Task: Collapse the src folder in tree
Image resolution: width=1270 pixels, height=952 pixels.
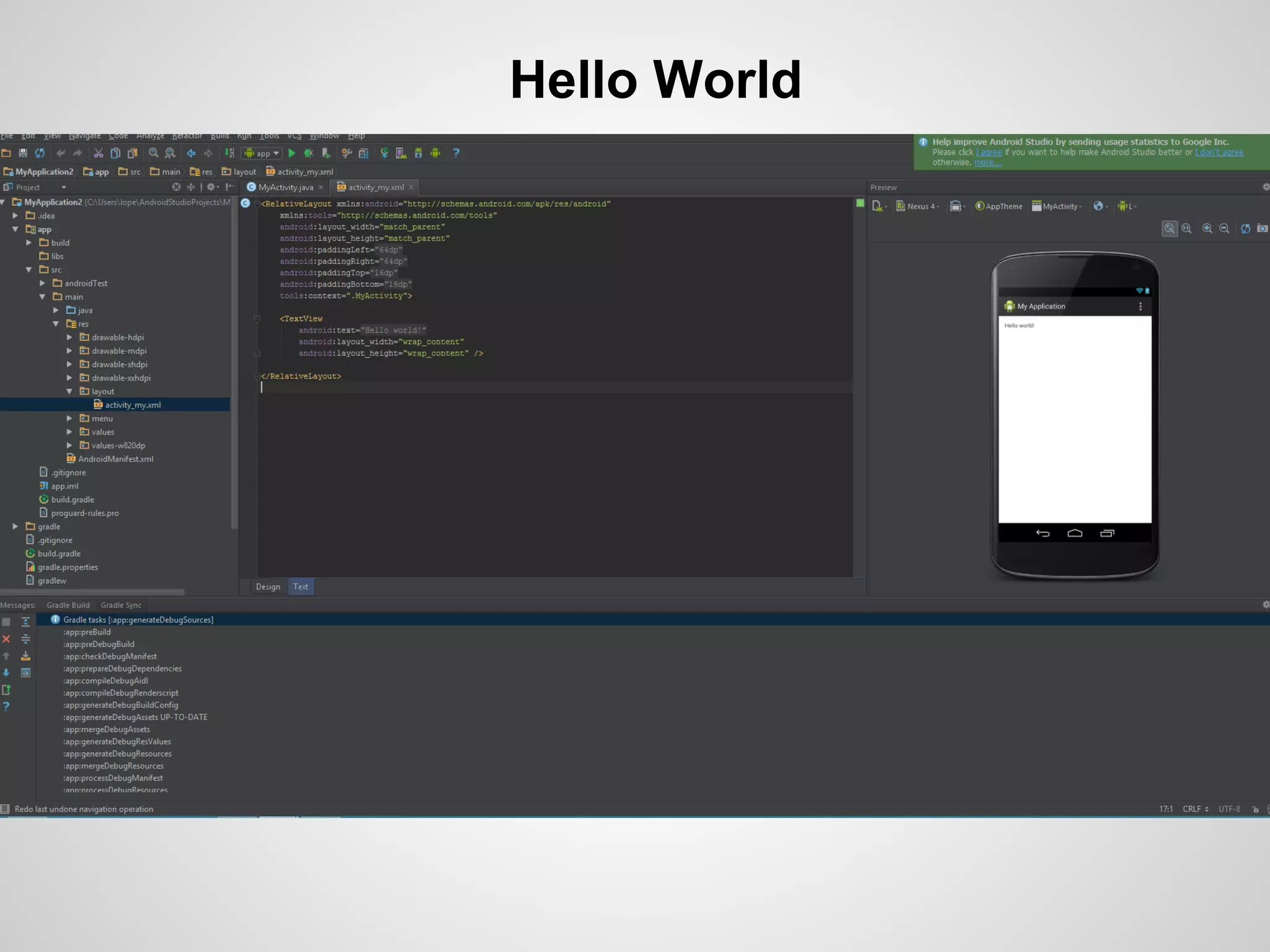Action: [29, 270]
